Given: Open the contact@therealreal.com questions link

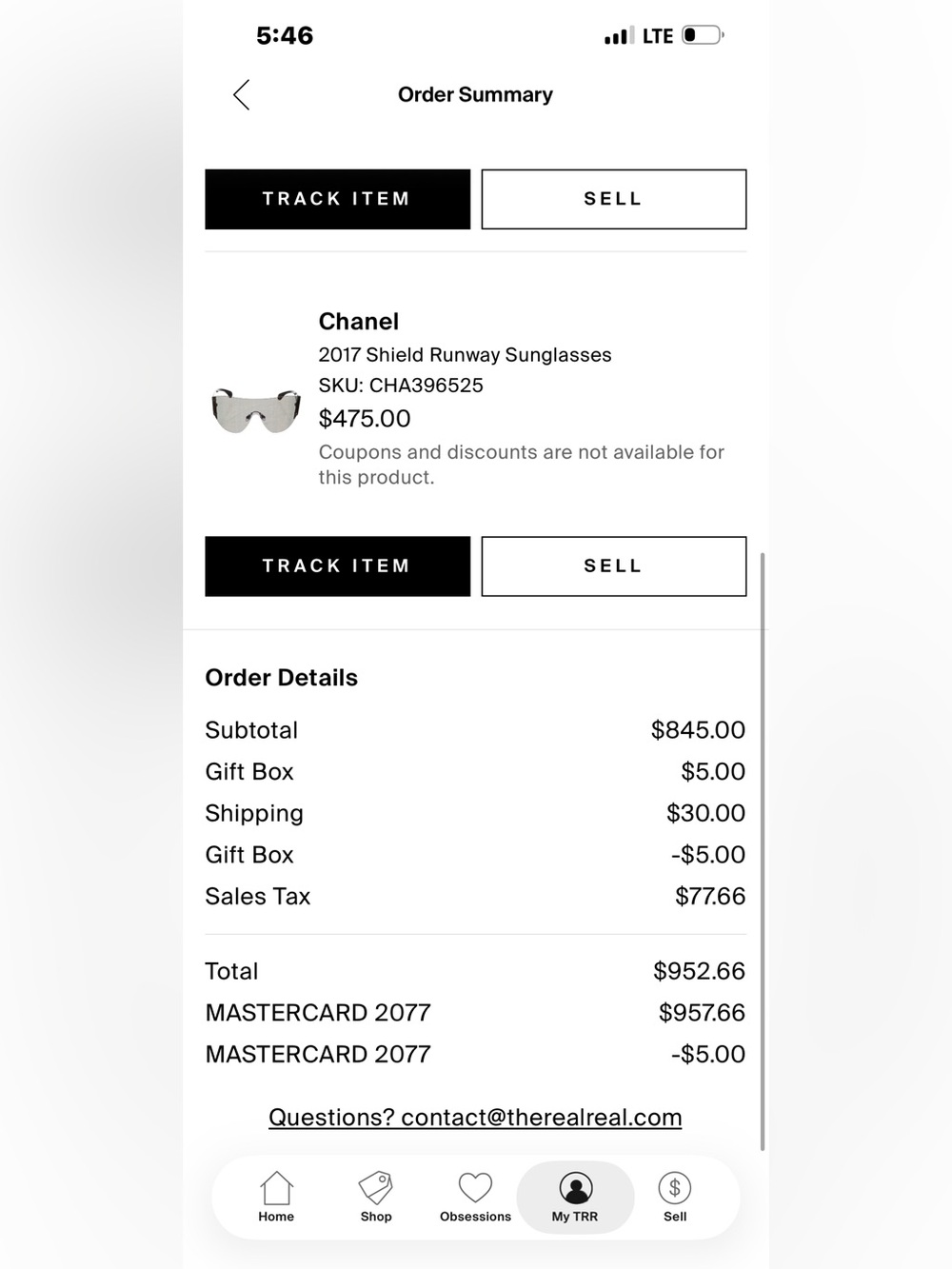Looking at the screenshot, I should [x=475, y=1118].
